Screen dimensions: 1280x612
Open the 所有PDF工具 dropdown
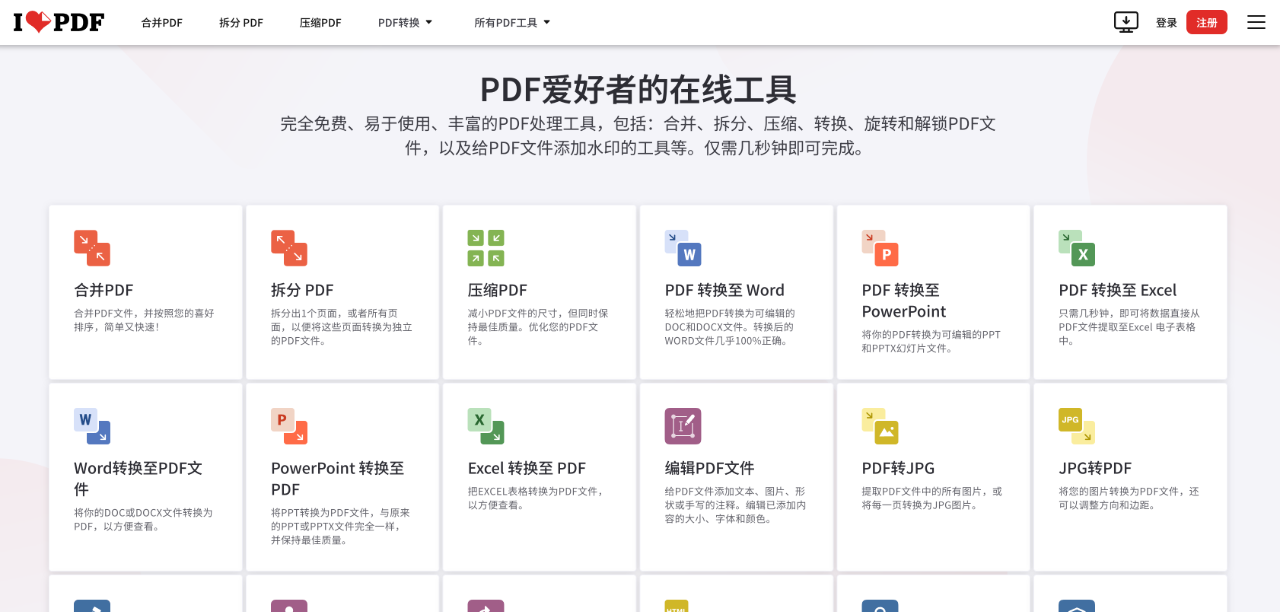click(512, 21)
